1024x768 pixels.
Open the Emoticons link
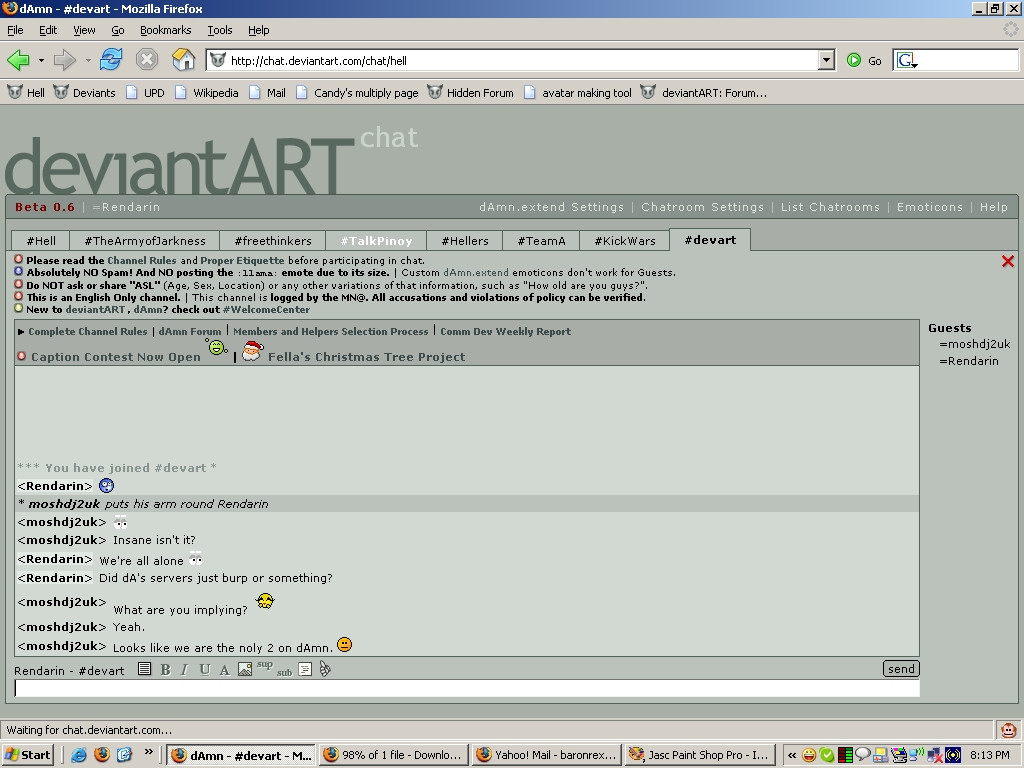point(930,207)
